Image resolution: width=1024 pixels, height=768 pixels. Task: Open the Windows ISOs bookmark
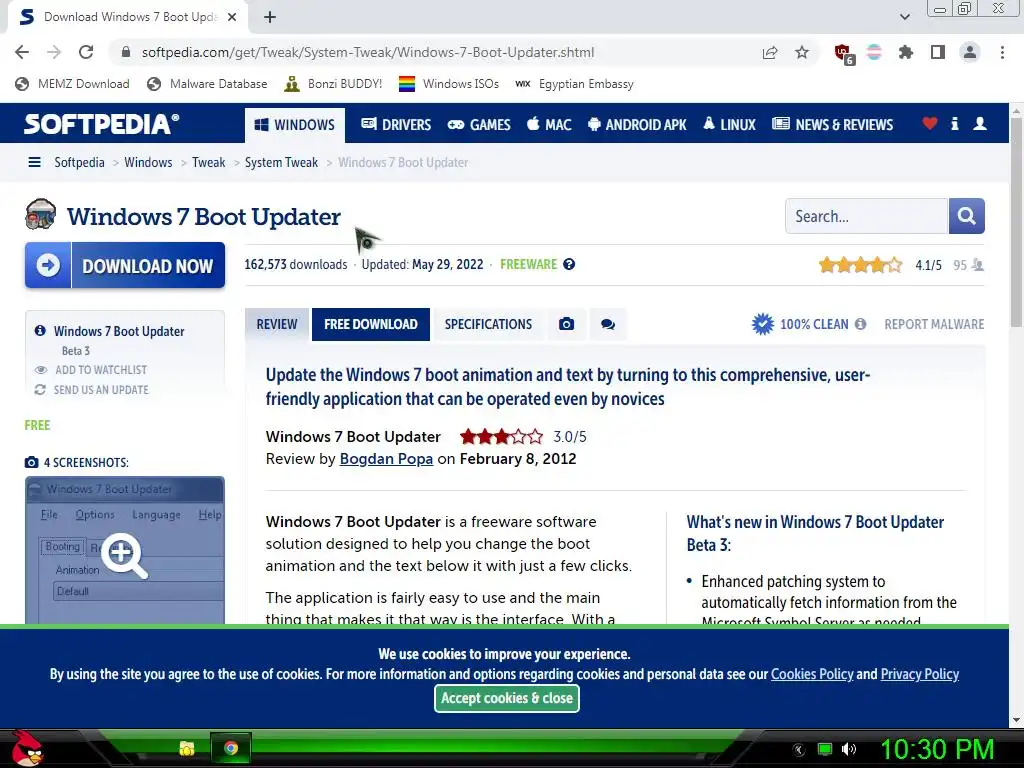pos(449,84)
